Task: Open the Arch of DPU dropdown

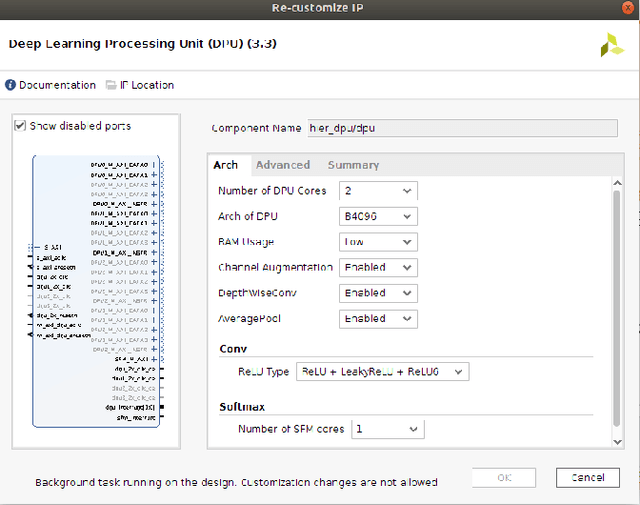Action: (x=379, y=216)
